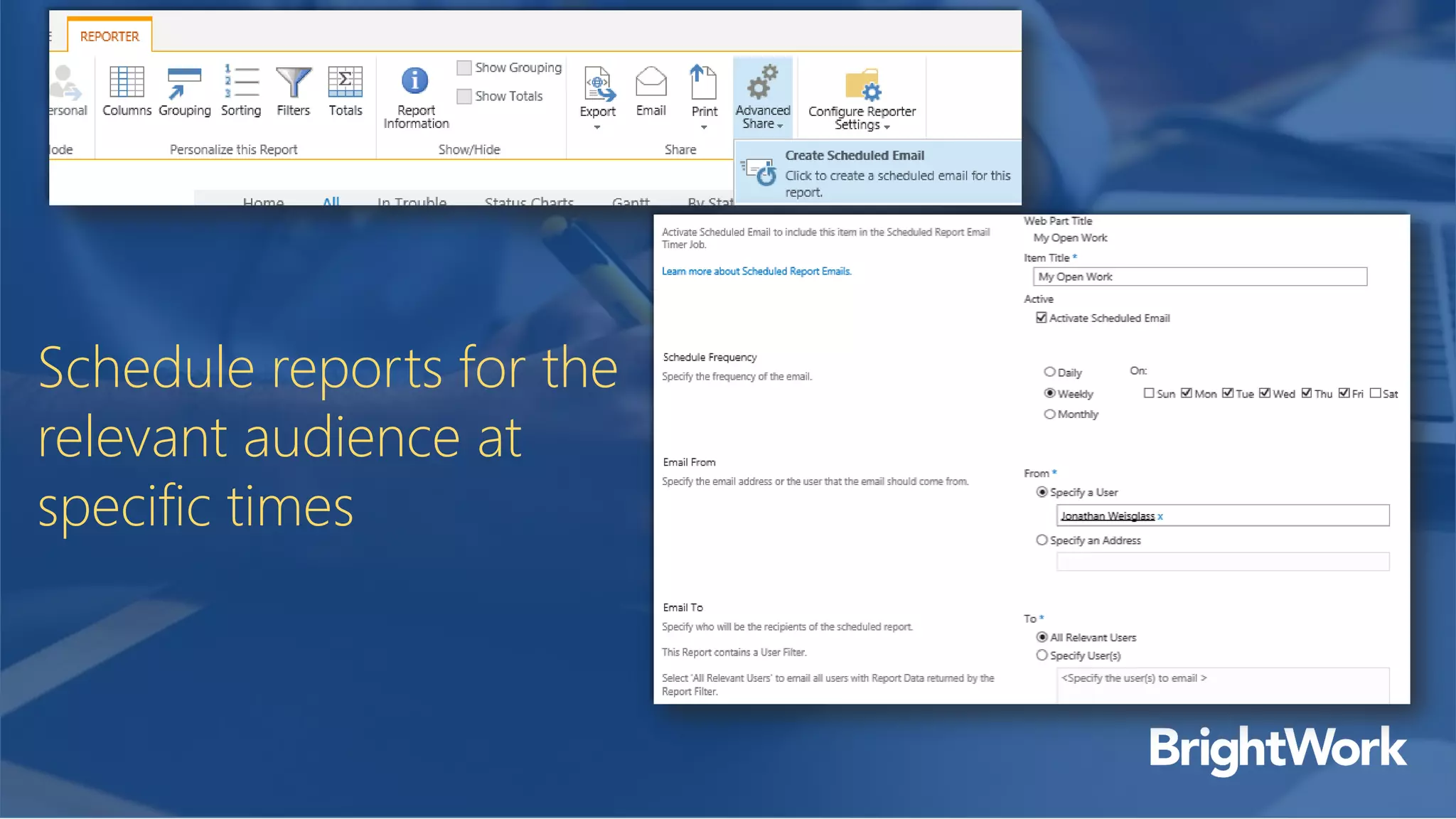Click the Create Scheduled Email icon
This screenshot has width=1456, height=819.
[759, 173]
